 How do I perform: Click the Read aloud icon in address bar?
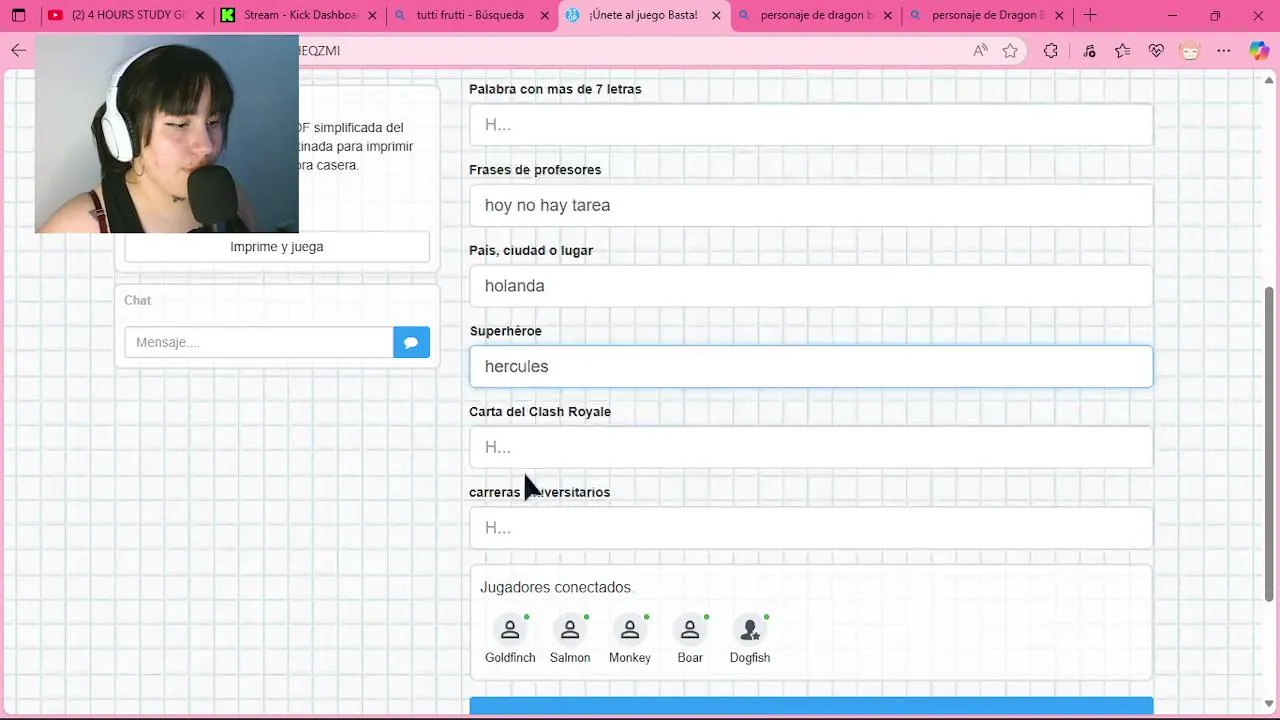[980, 51]
